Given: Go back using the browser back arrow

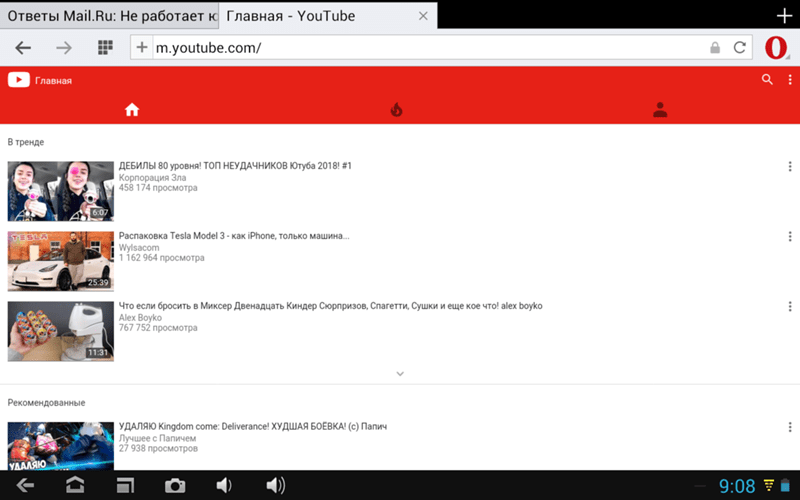Looking at the screenshot, I should pyautogui.click(x=23, y=48).
